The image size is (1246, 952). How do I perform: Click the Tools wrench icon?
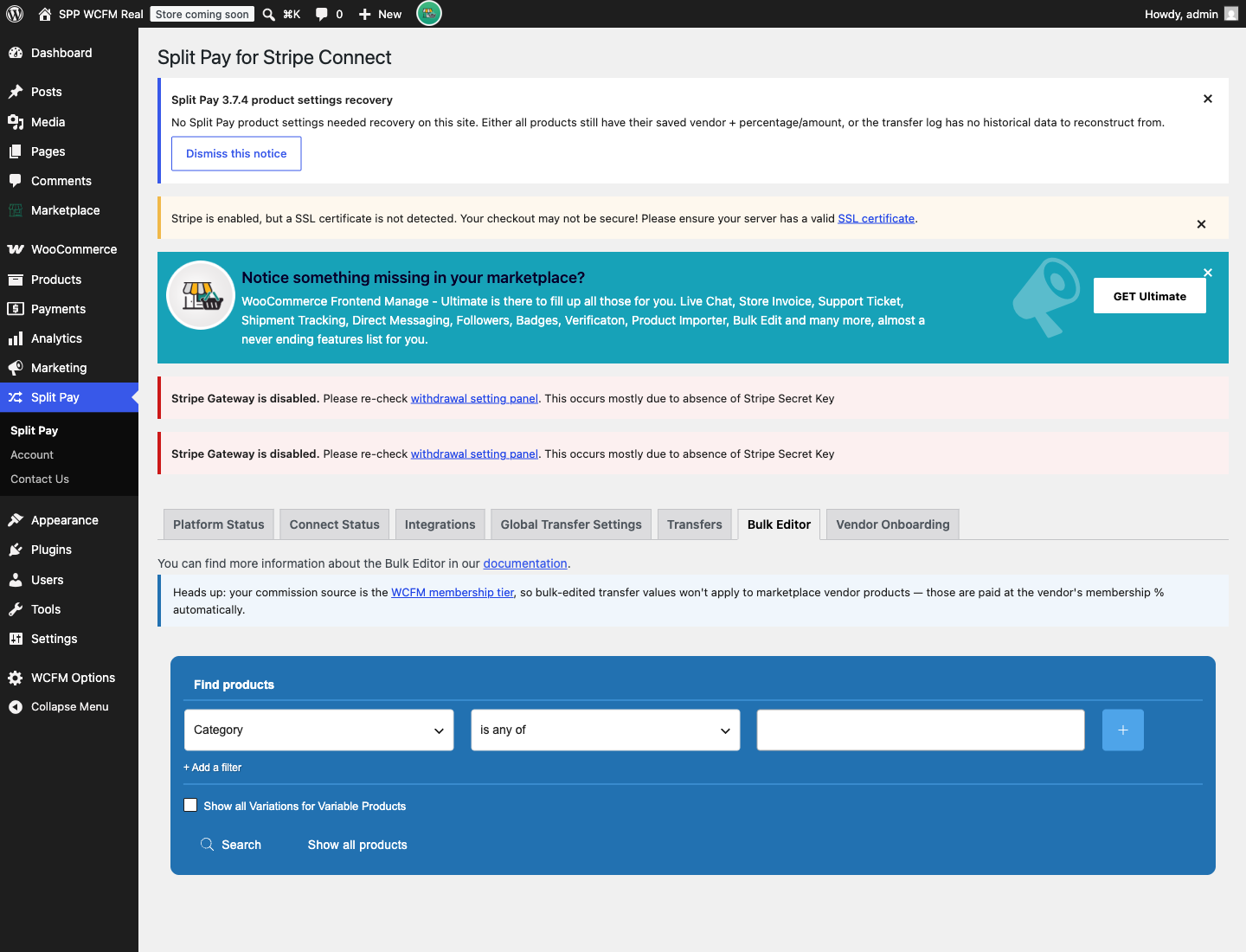tap(16, 609)
